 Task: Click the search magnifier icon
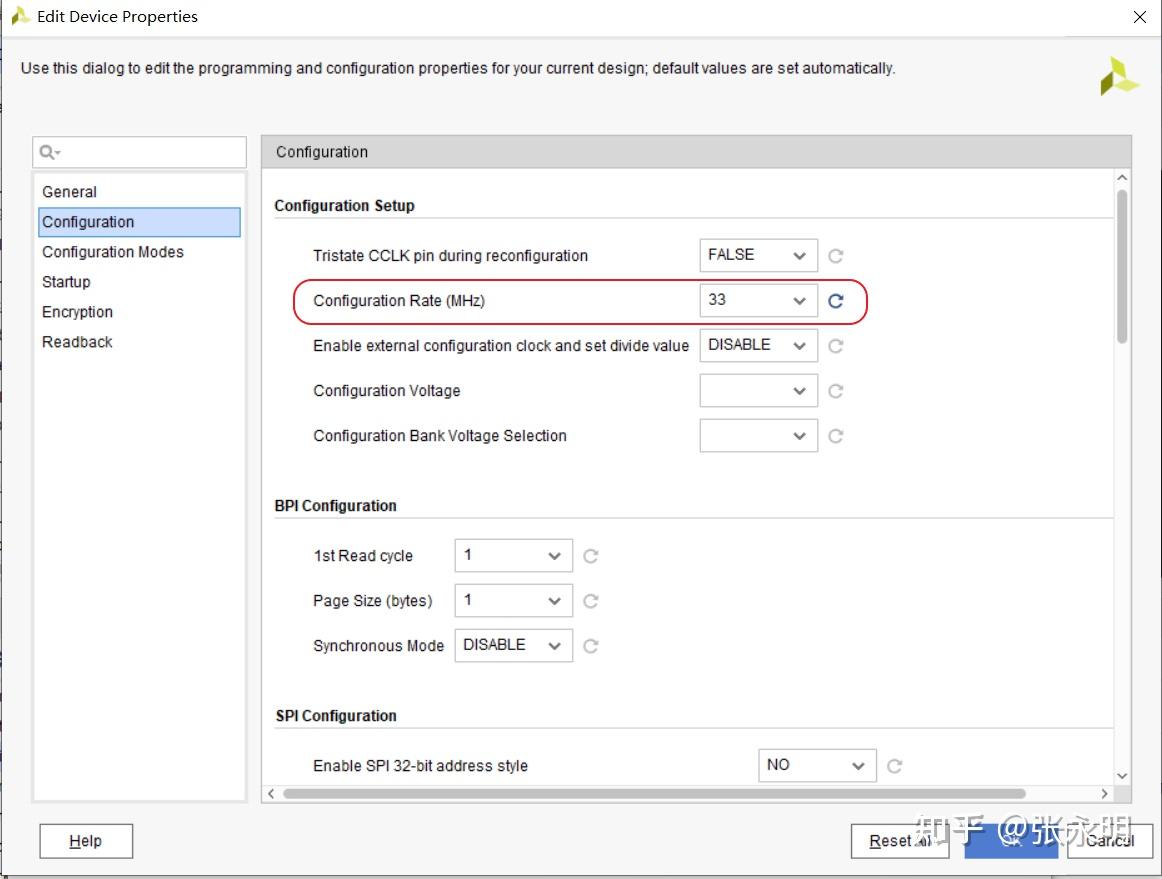click(x=48, y=153)
